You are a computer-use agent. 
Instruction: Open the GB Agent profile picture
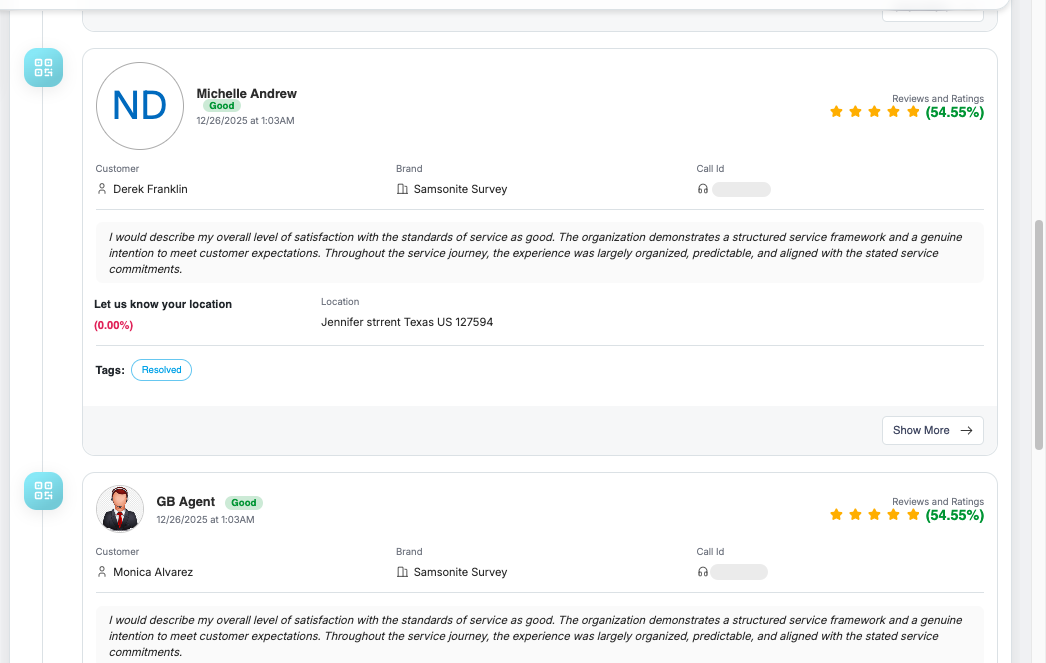tap(120, 508)
